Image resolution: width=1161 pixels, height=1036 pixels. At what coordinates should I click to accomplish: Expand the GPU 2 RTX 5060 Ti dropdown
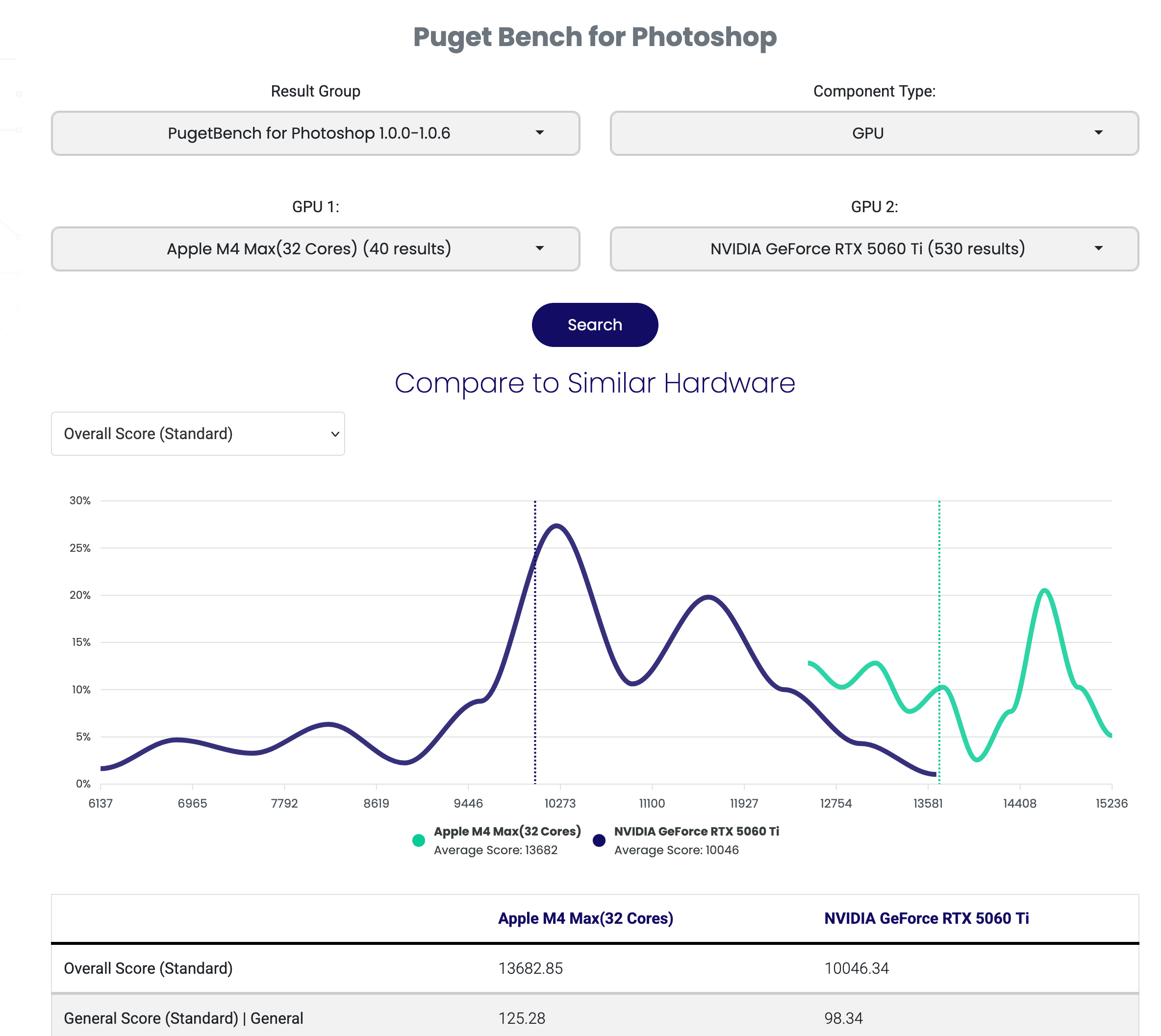click(874, 249)
